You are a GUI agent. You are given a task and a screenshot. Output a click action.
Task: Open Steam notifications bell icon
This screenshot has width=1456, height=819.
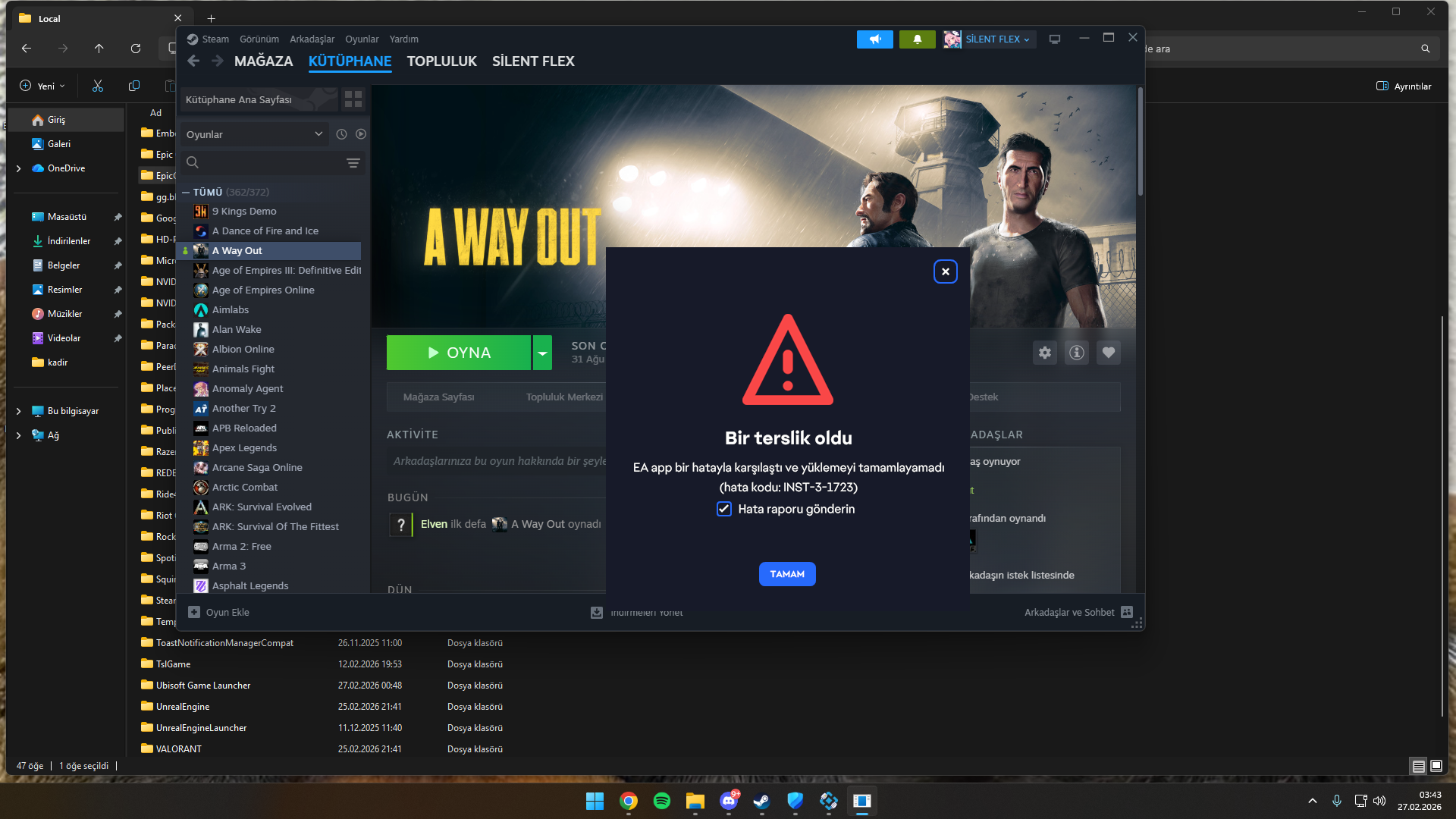(x=917, y=39)
